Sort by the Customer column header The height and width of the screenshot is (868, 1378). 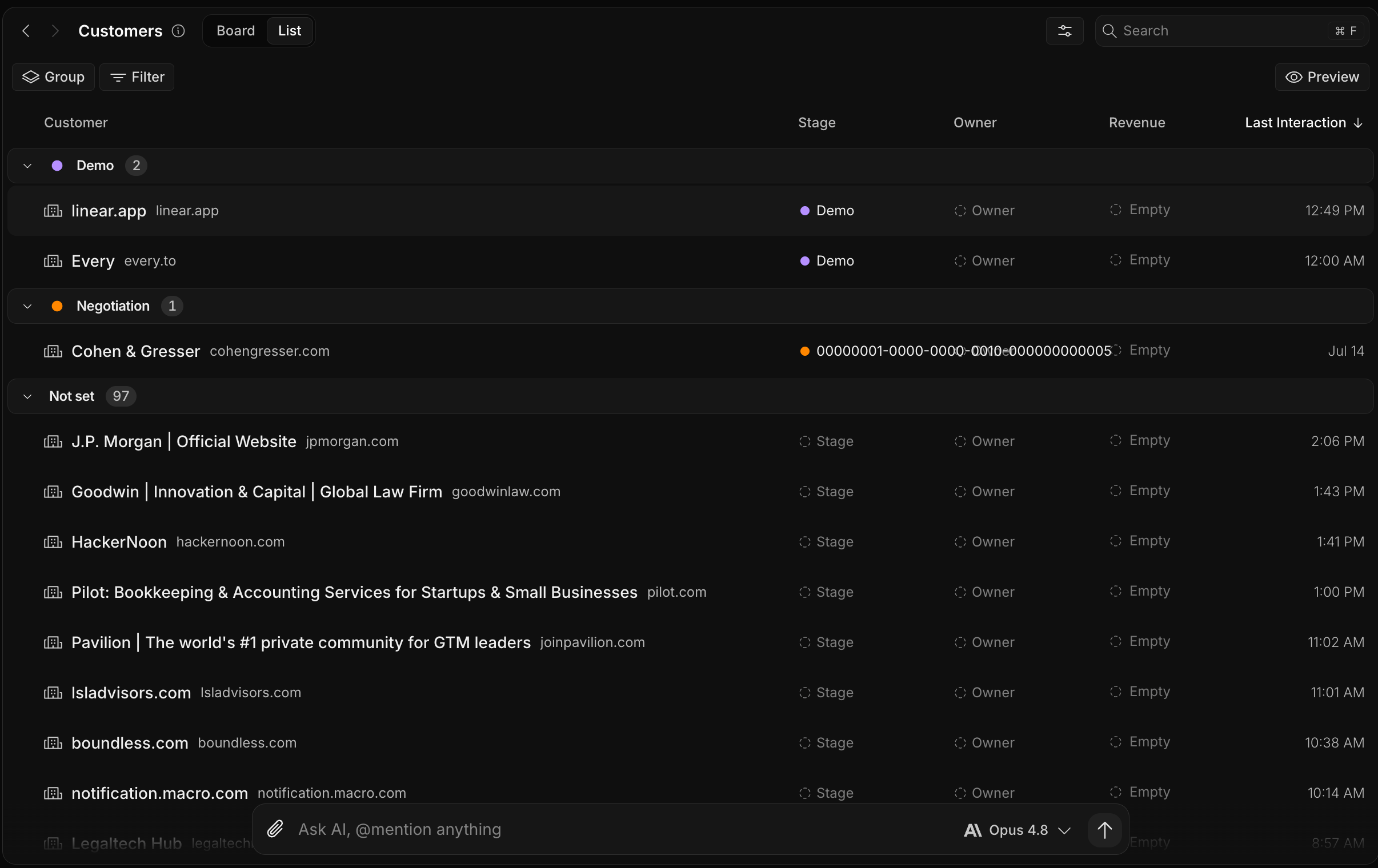point(76,123)
